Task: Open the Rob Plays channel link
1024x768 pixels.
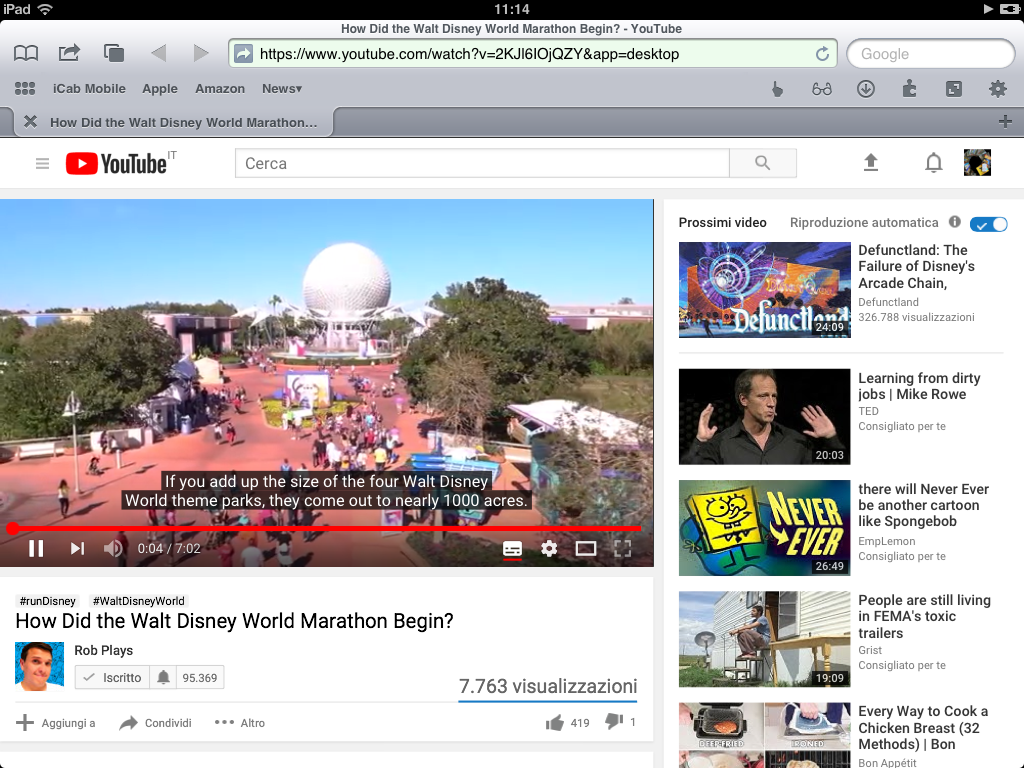Action: (103, 650)
